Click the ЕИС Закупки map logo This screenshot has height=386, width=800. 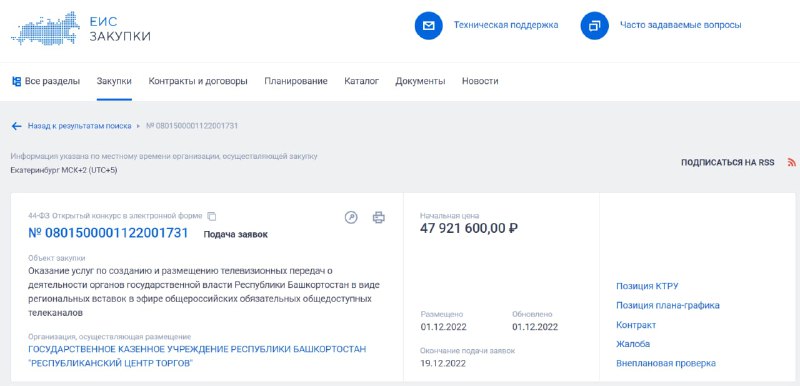(x=45, y=28)
